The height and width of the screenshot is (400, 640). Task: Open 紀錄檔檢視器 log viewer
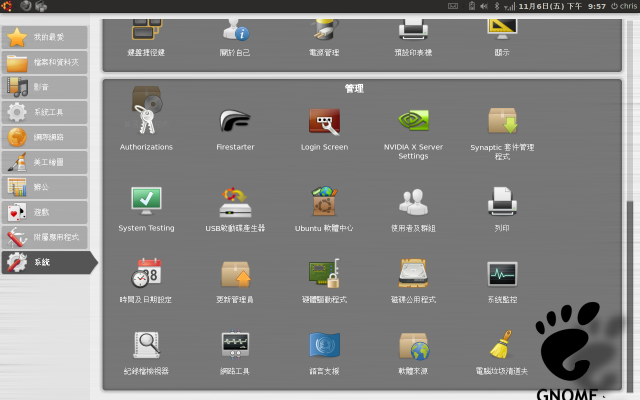click(147, 345)
